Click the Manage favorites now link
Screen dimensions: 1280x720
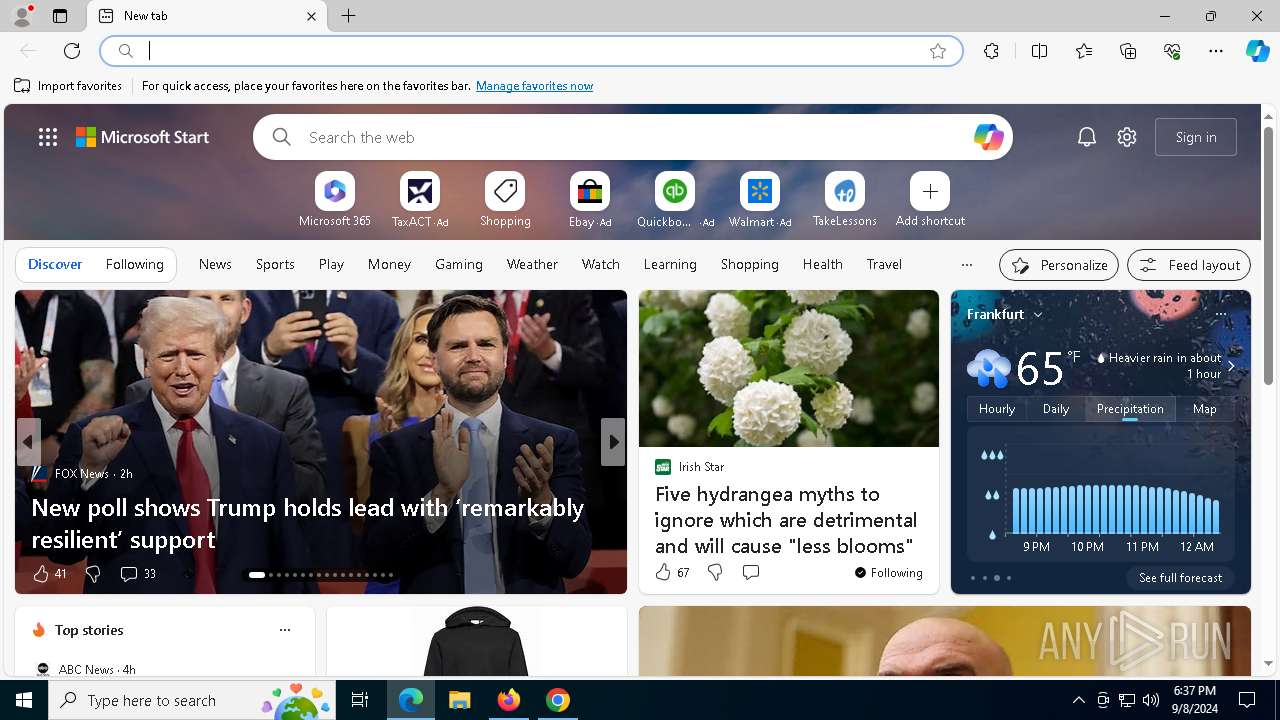[534, 86]
